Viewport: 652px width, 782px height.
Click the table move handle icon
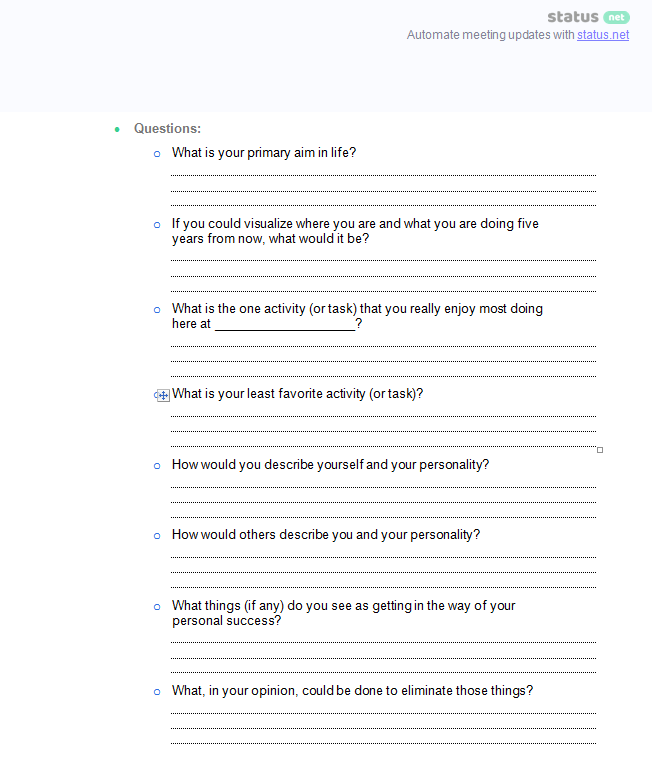coord(161,395)
